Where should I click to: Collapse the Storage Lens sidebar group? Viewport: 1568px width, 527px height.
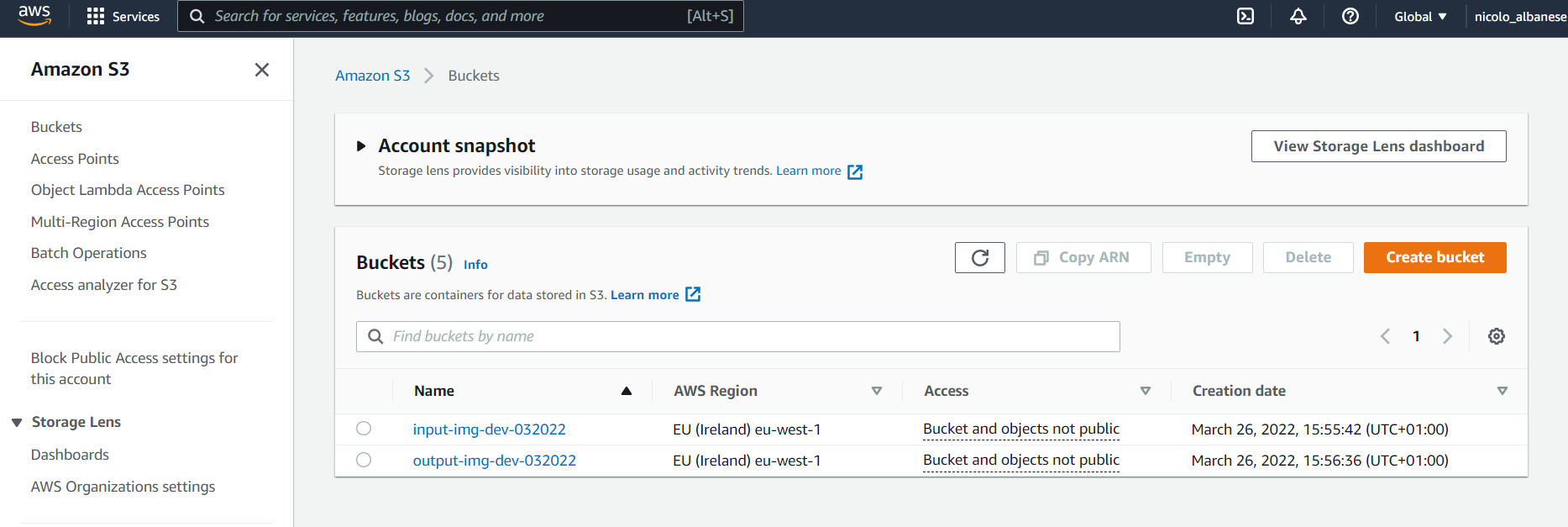pyautogui.click(x=17, y=422)
